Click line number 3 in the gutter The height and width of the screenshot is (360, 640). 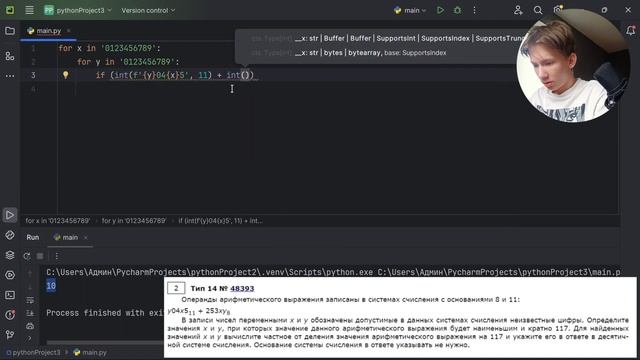[x=33, y=75]
